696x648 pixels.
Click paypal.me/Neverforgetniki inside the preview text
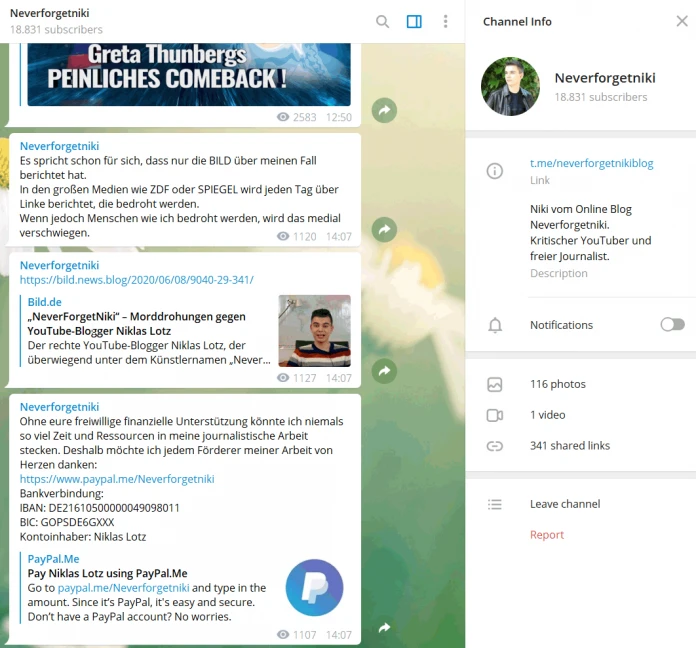(x=123, y=588)
